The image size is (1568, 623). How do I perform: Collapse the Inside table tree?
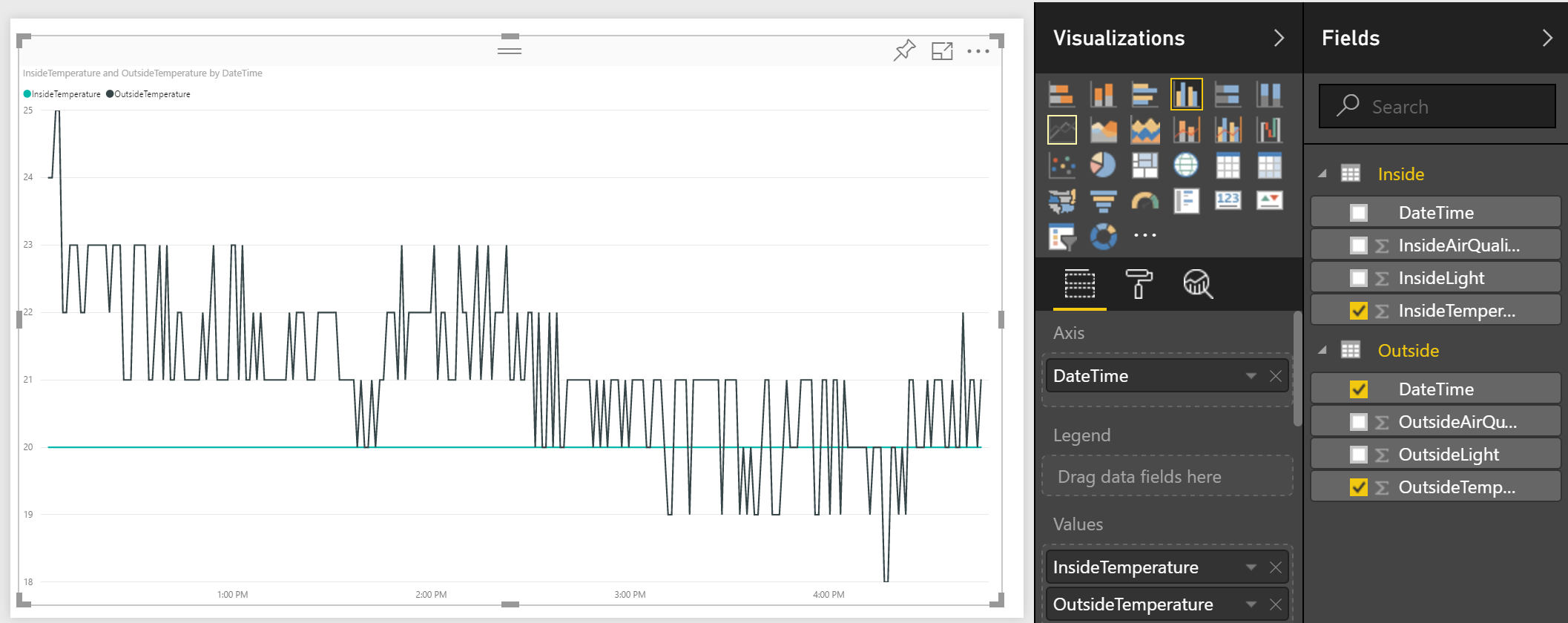pos(1322,174)
